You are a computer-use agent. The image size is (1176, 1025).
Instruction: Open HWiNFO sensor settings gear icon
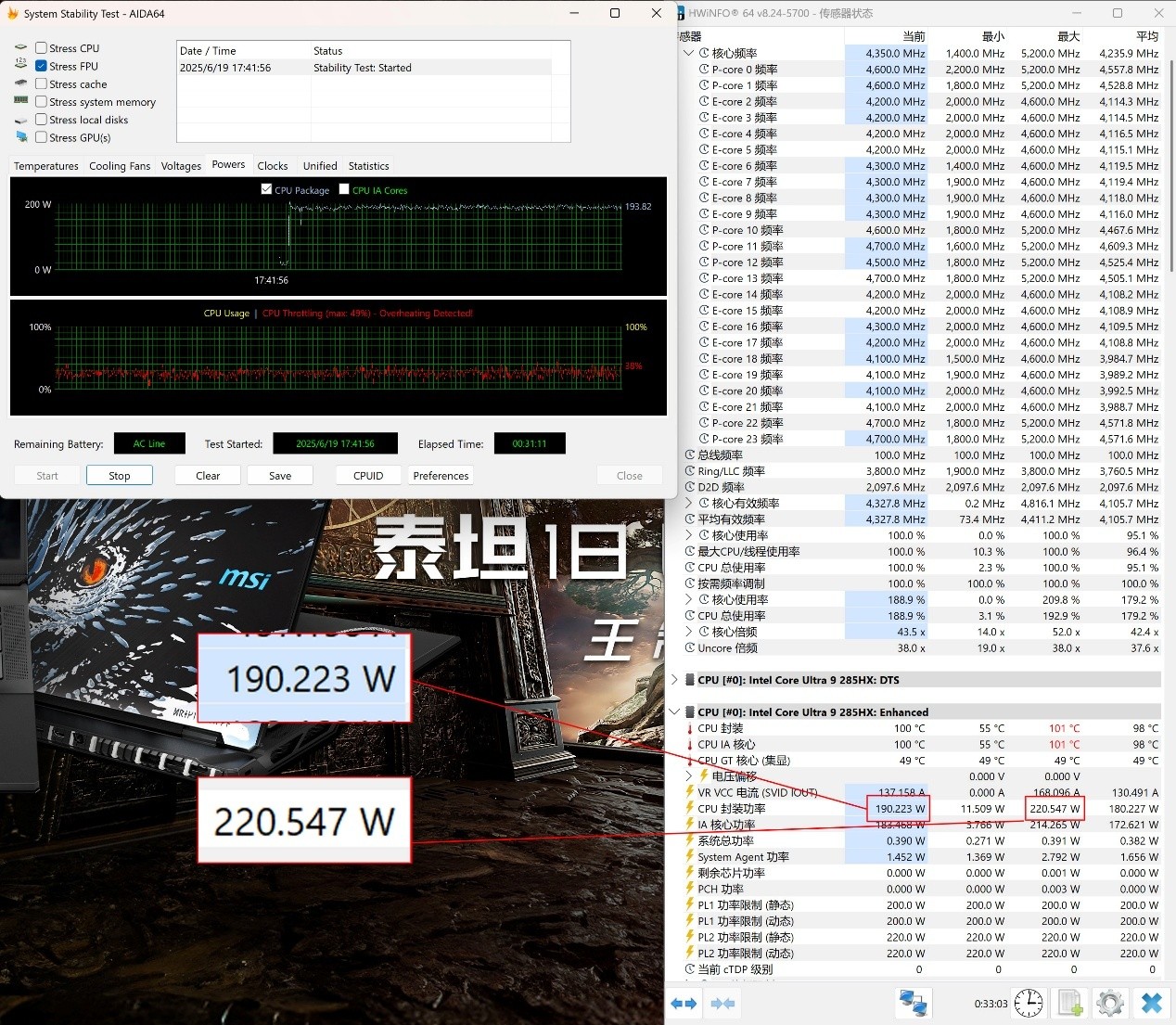[x=1109, y=1003]
